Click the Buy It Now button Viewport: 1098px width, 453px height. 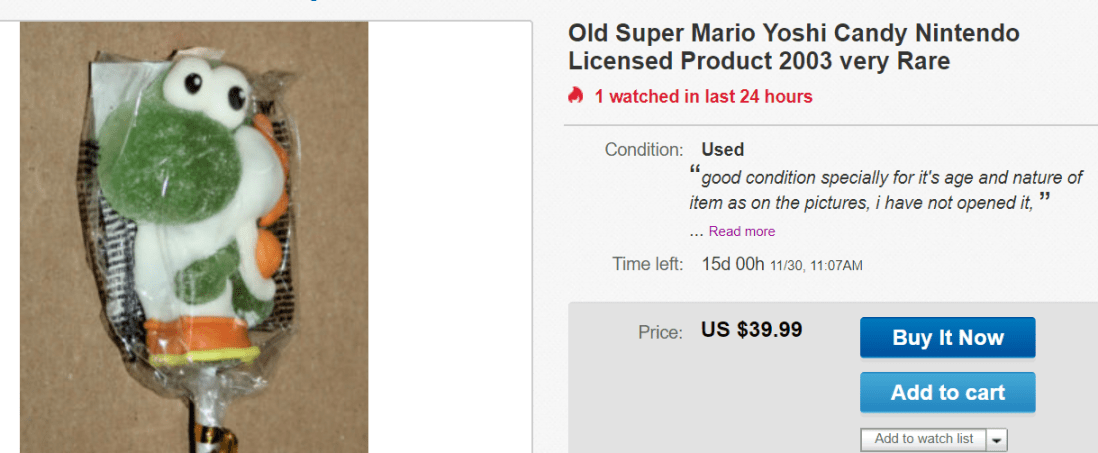click(x=947, y=338)
